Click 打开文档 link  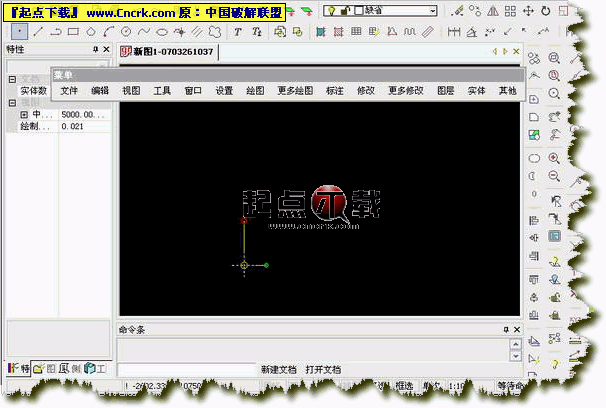pos(323,370)
